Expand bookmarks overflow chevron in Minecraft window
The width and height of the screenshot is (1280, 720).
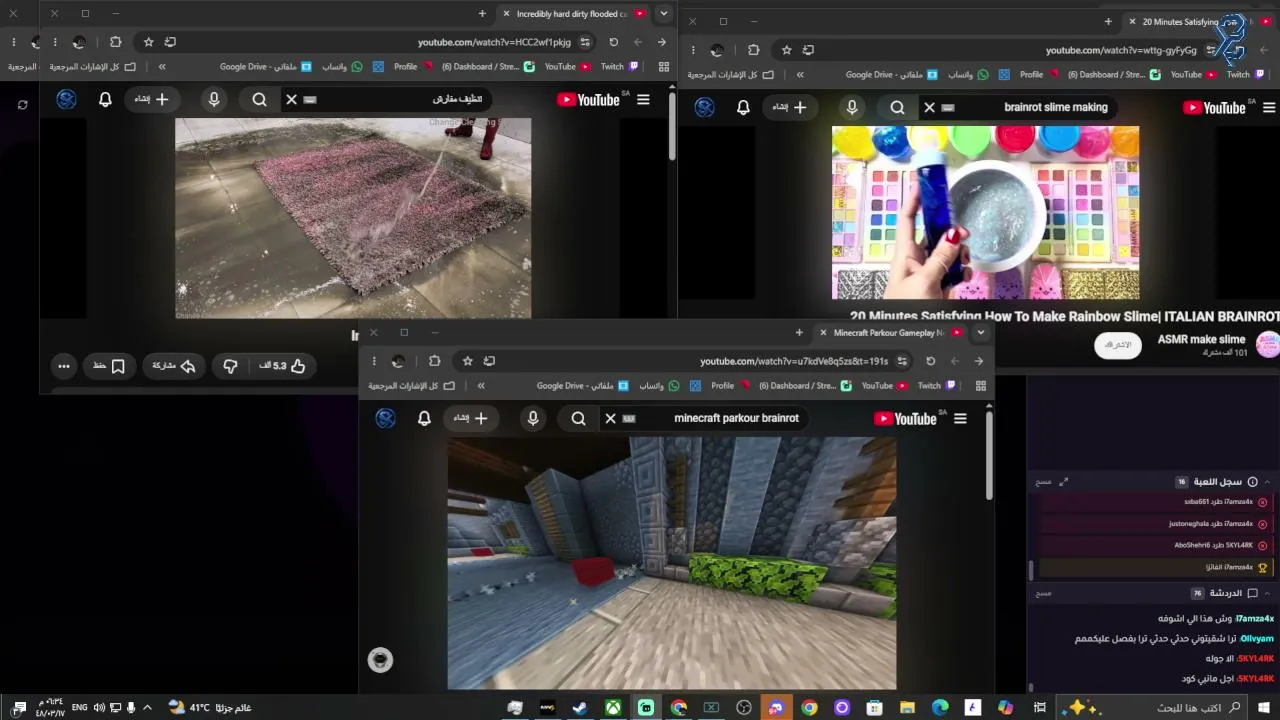click(481, 386)
